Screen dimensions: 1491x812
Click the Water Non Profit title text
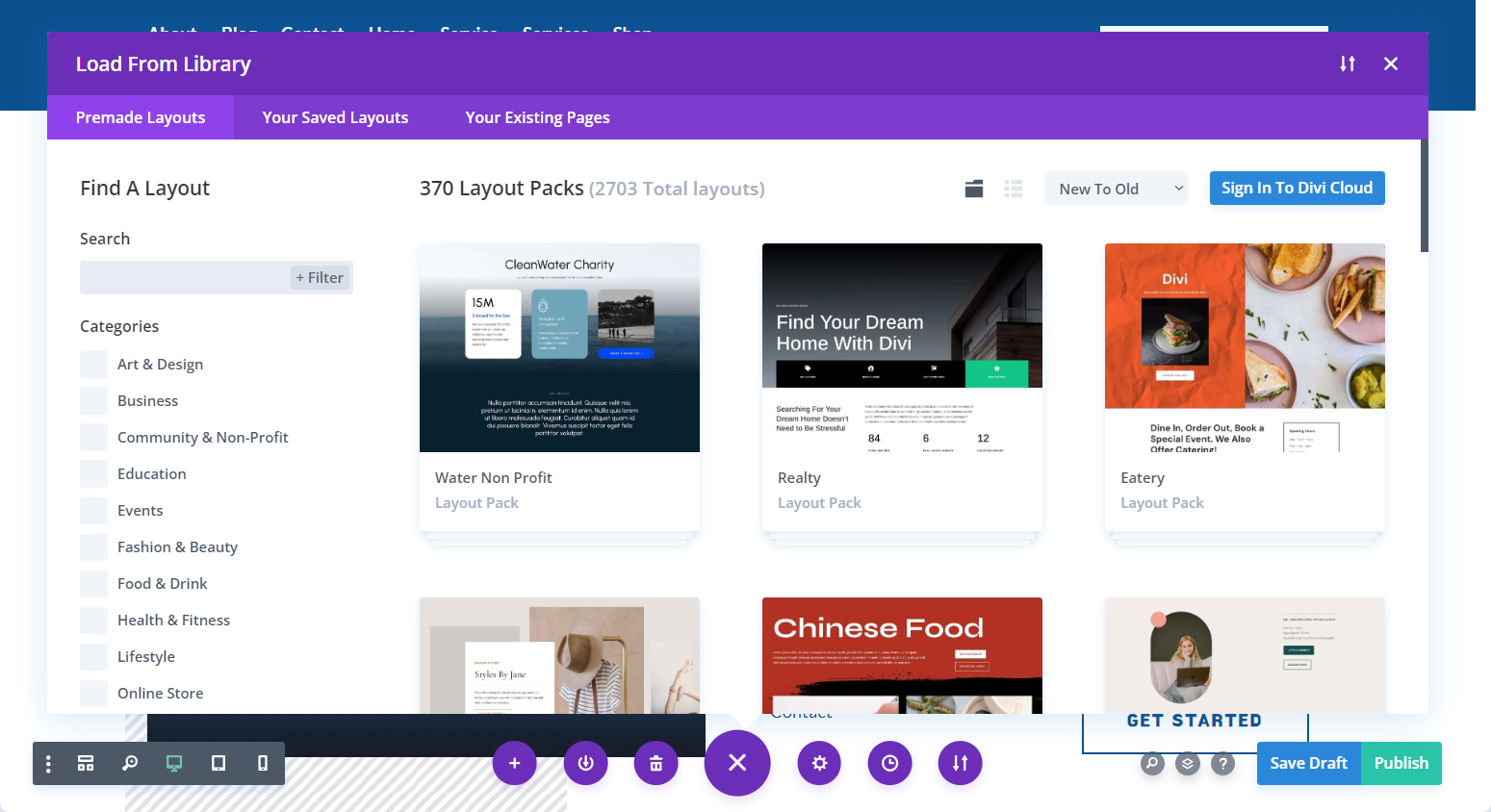(x=494, y=478)
